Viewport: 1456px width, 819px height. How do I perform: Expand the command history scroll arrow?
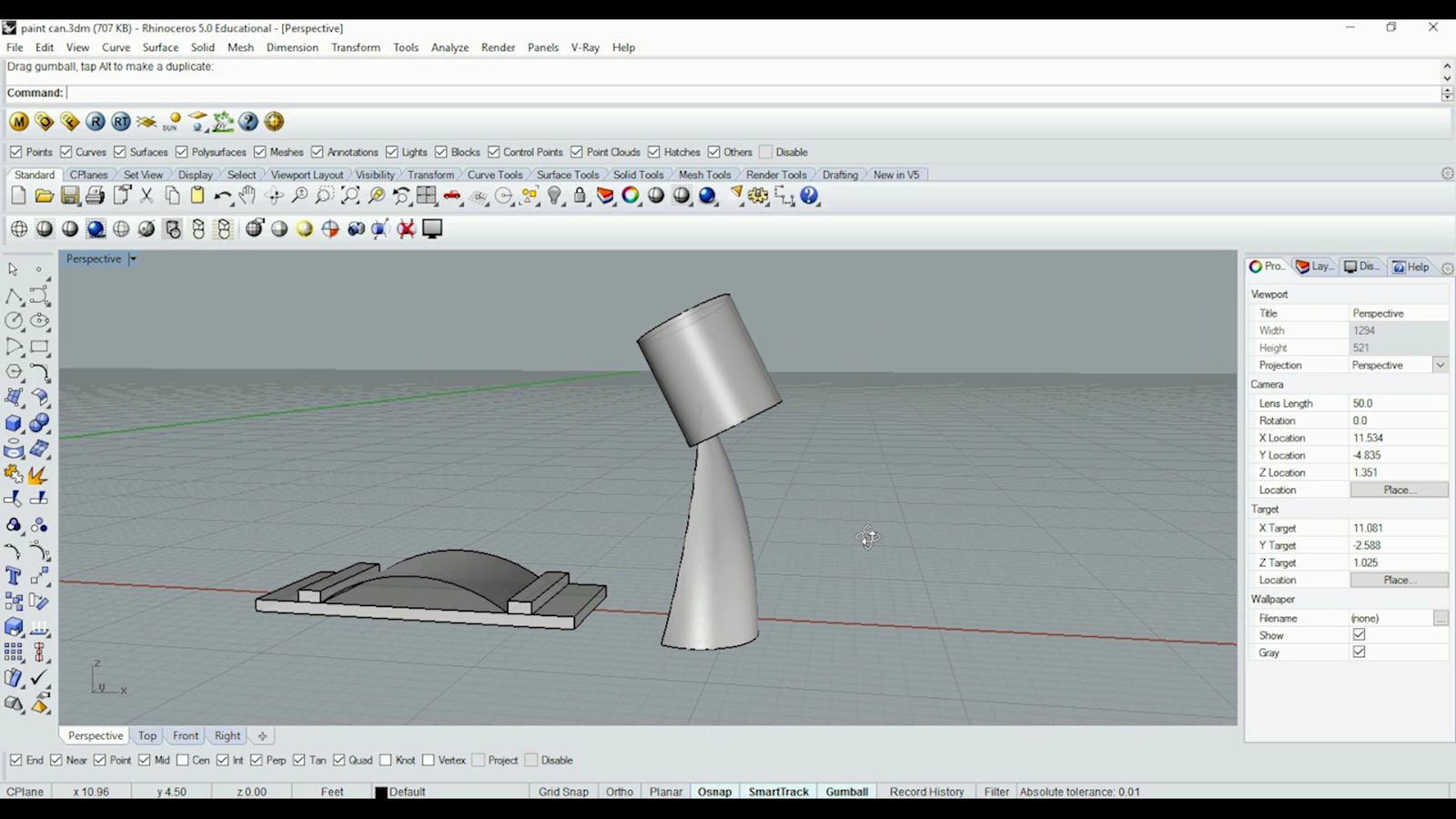(x=1446, y=66)
